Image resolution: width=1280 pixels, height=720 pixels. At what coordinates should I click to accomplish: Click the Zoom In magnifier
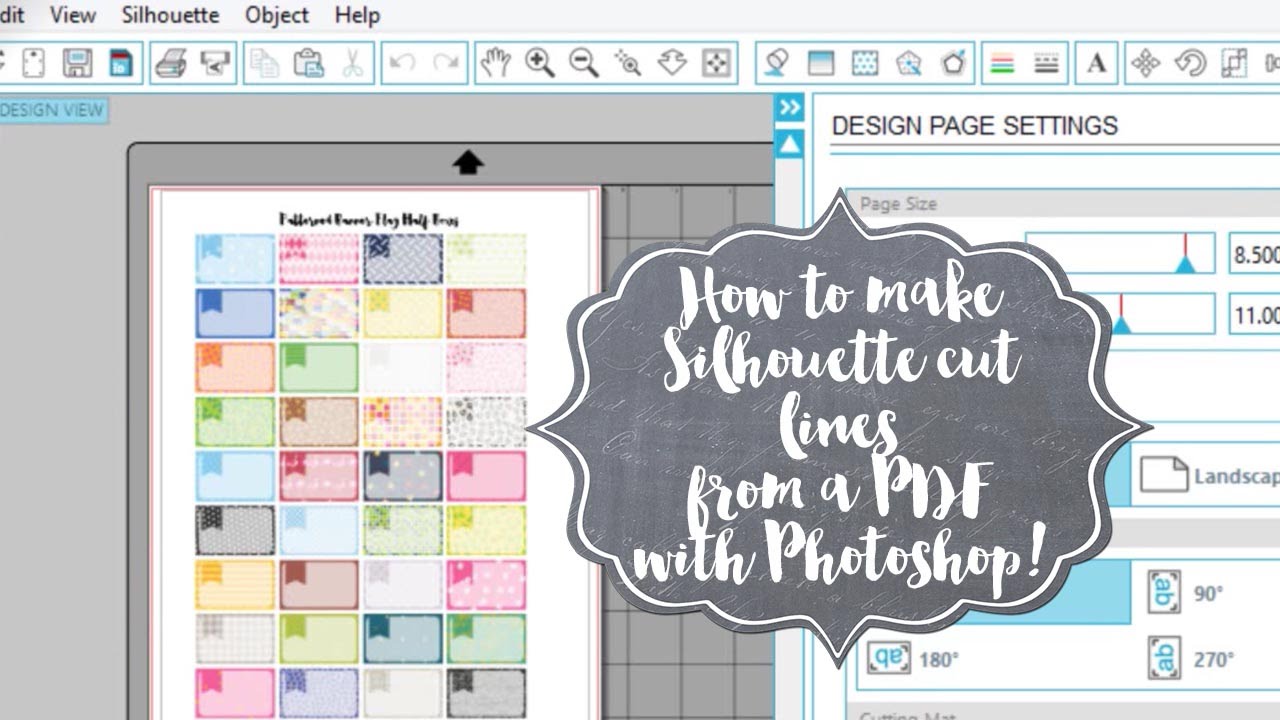(540, 63)
